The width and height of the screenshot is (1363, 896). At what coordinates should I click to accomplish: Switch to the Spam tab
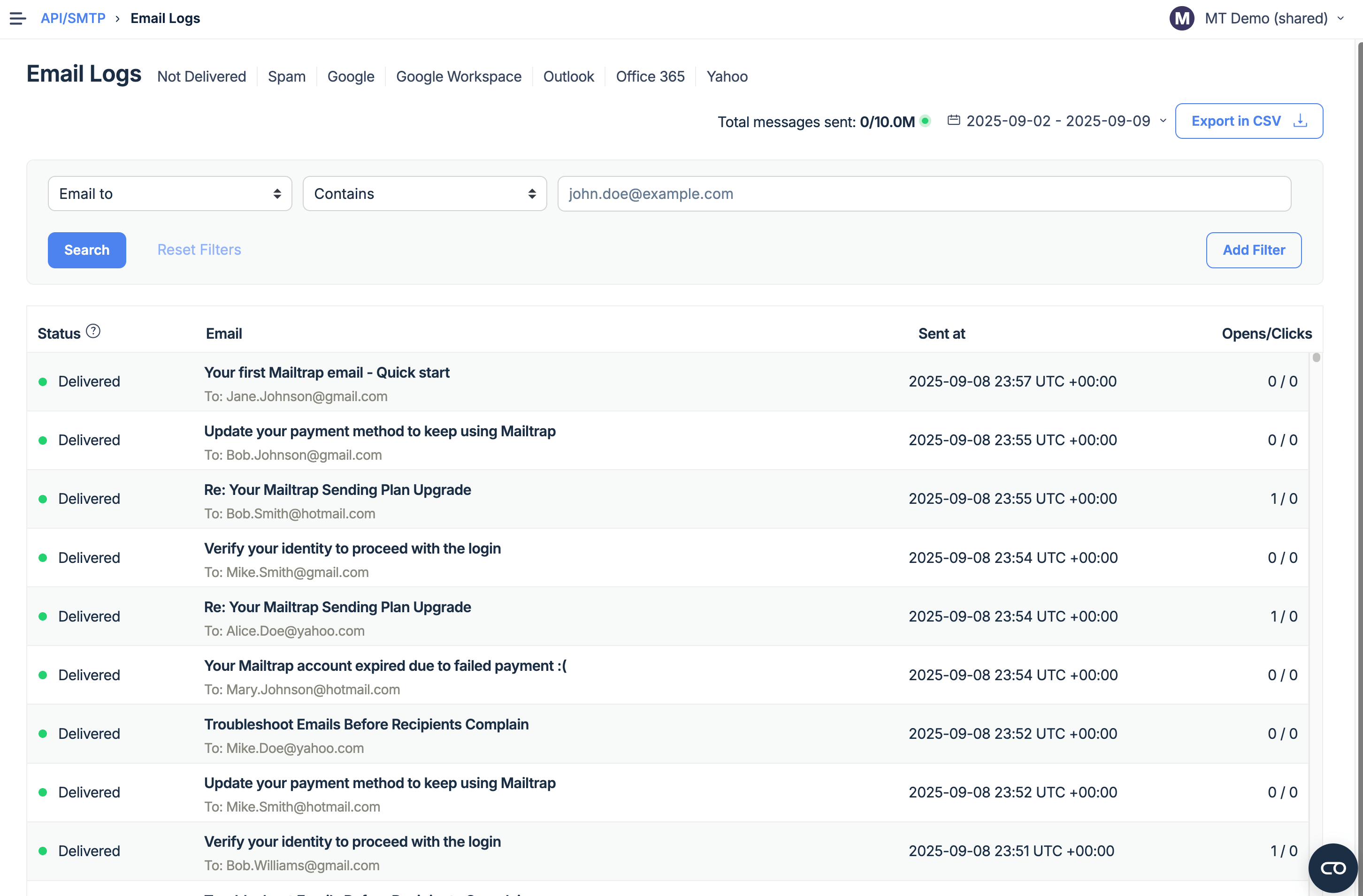[x=286, y=76]
